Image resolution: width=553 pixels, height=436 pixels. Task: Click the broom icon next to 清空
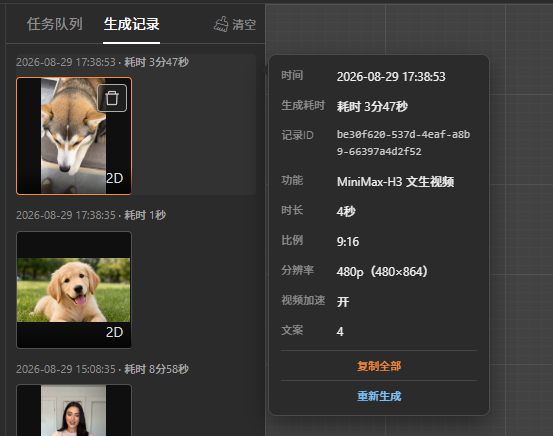(221, 24)
